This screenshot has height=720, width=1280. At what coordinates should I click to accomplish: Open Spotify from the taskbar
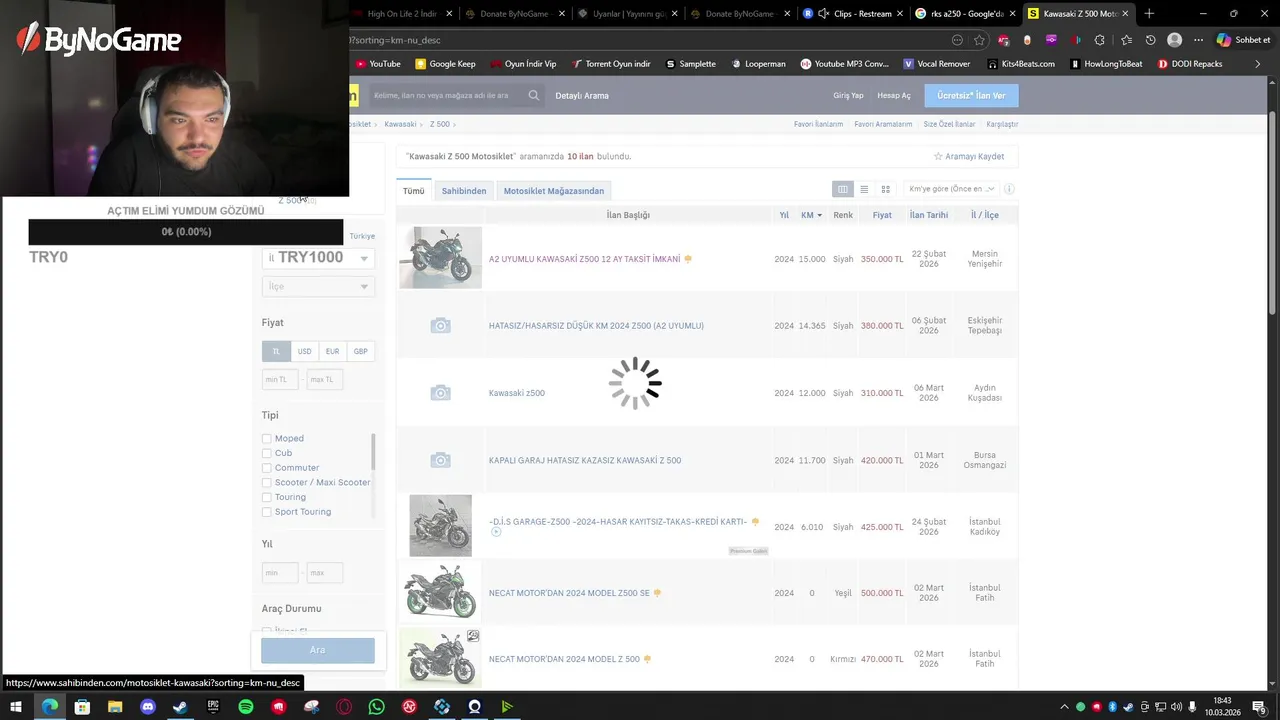(246, 707)
